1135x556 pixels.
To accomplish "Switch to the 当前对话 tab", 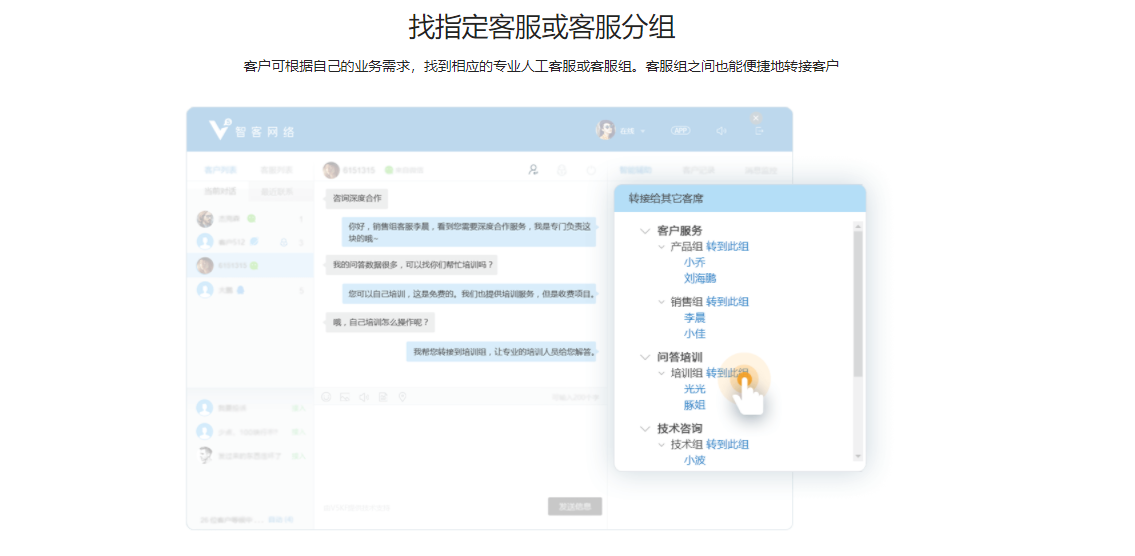I will 220,191.
